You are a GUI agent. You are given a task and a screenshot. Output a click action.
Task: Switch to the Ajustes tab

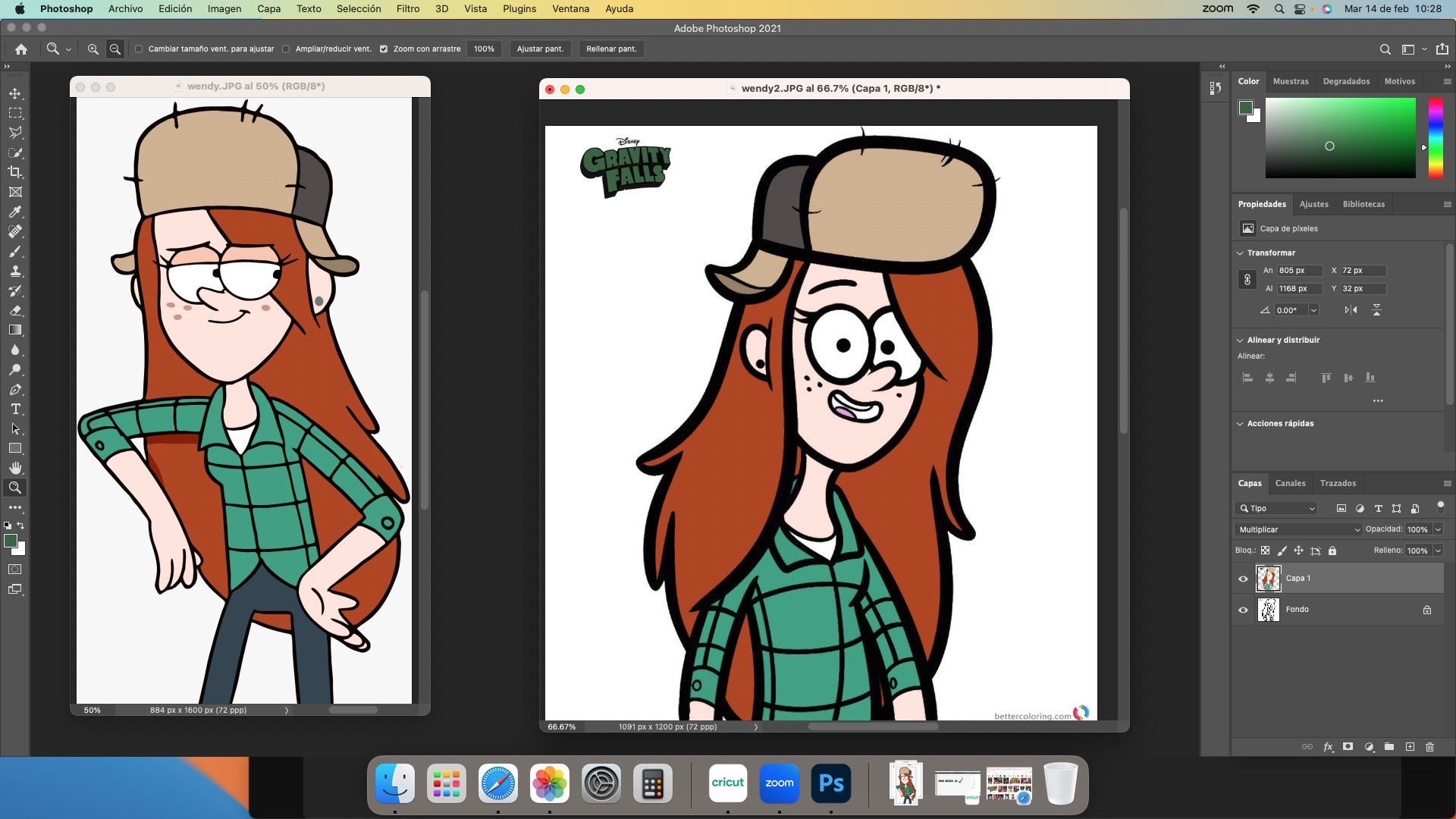(x=1313, y=204)
